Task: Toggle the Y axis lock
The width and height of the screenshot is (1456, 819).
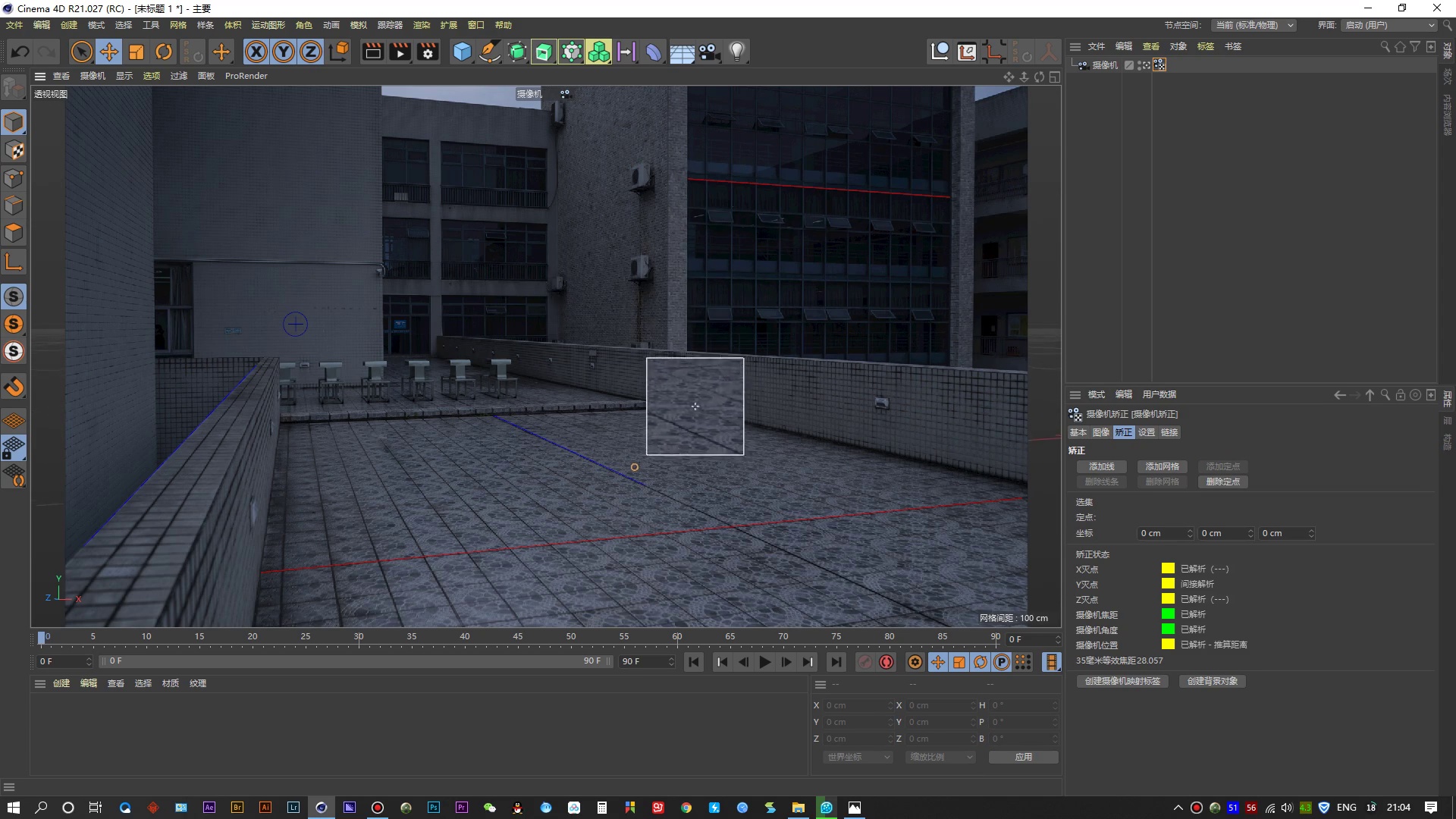Action: click(x=284, y=52)
